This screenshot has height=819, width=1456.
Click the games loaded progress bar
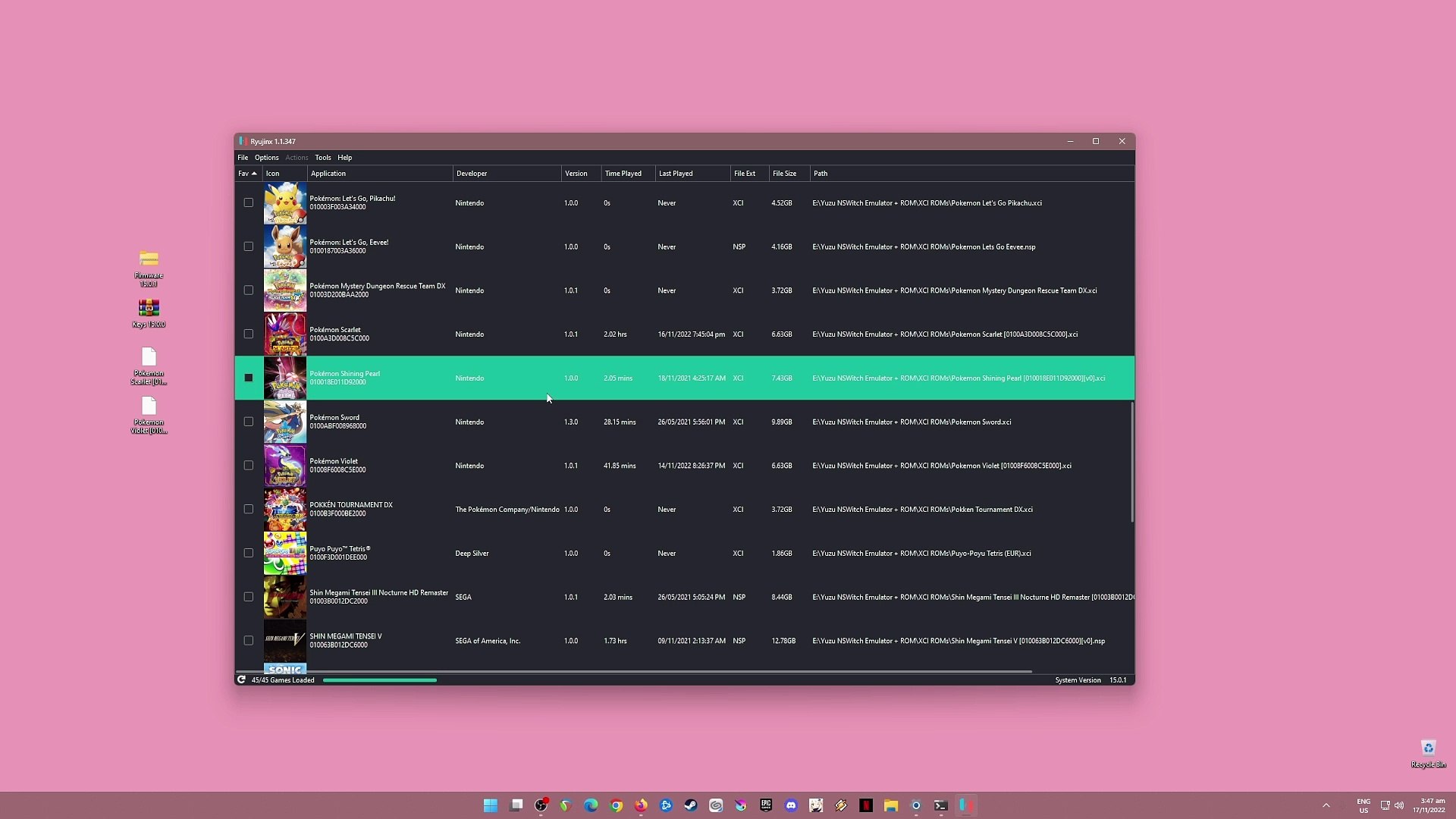click(379, 680)
